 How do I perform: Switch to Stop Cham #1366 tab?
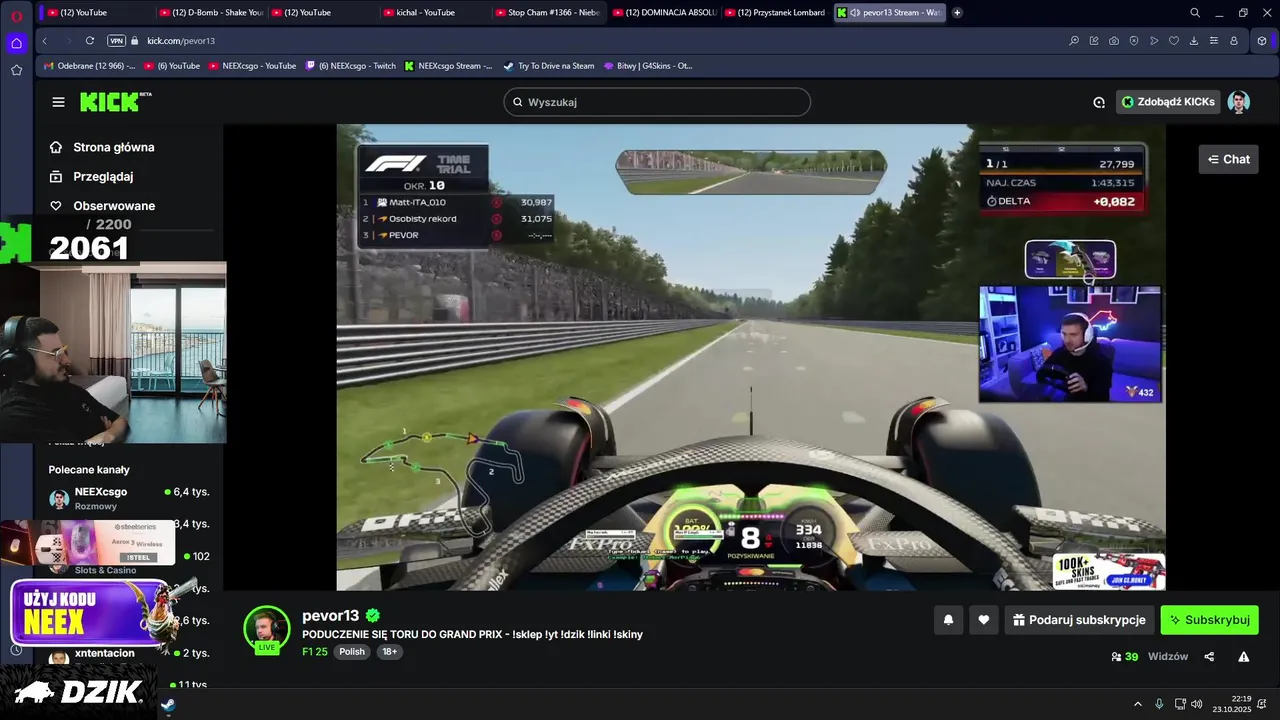coord(546,13)
